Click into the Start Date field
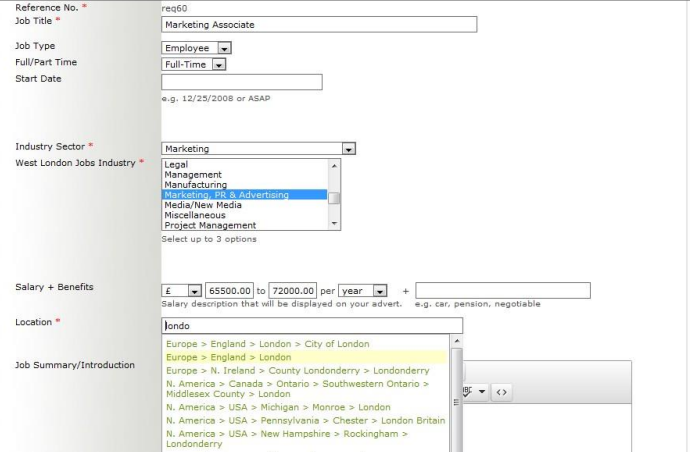 point(242,82)
